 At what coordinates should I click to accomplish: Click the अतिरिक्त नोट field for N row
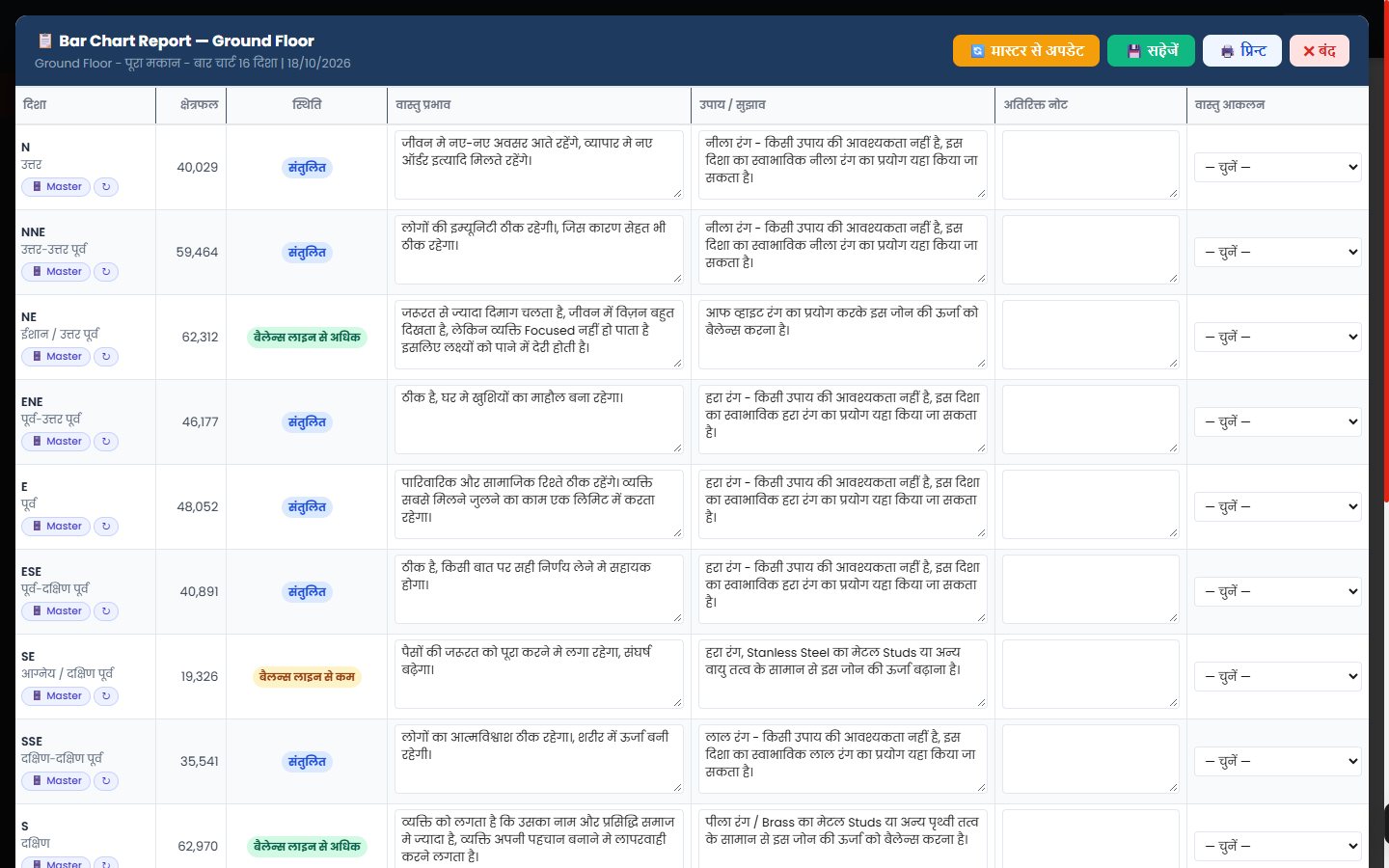coord(1091,165)
